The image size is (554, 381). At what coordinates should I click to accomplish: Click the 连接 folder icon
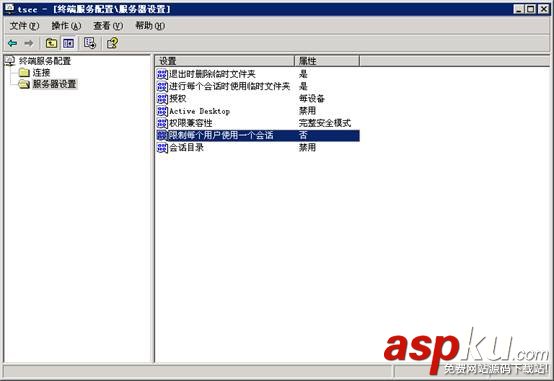(24, 72)
